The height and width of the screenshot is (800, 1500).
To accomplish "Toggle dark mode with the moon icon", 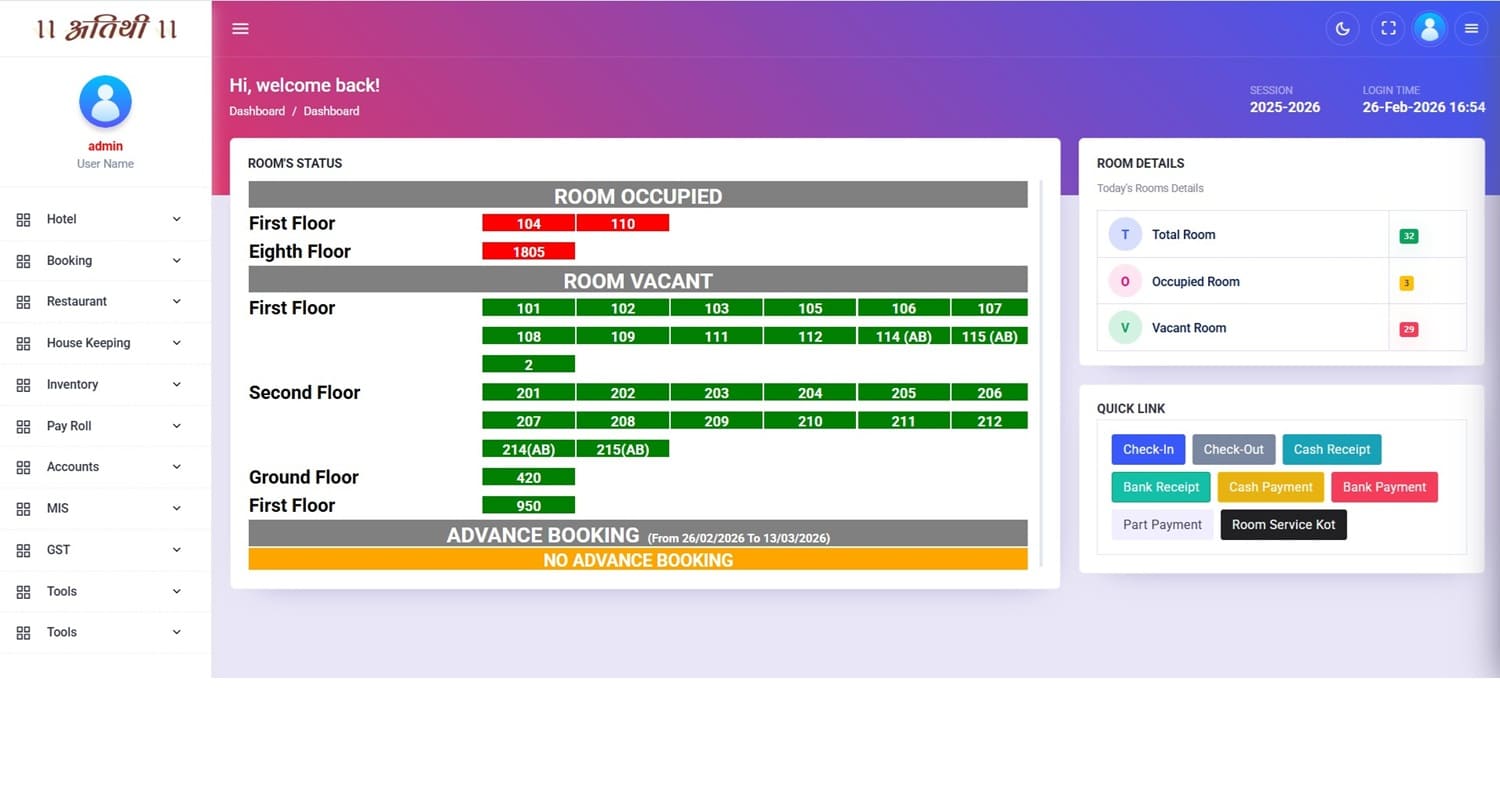I will coord(1342,28).
